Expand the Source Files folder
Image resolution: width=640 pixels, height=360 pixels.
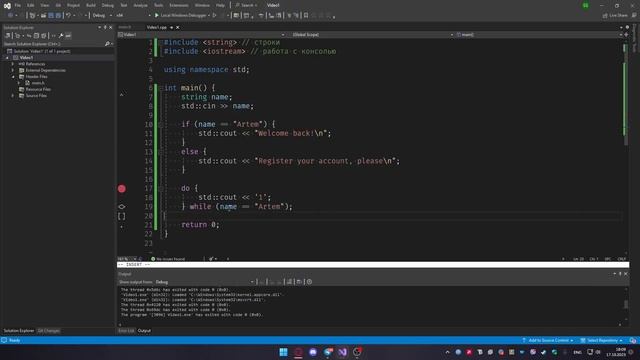pos(13,96)
